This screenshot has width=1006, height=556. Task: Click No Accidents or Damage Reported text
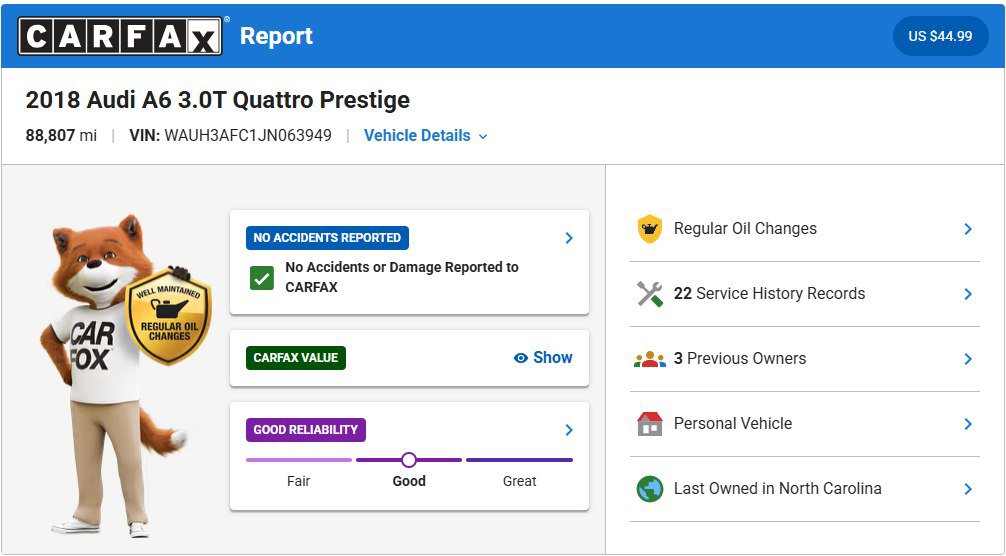point(402,277)
